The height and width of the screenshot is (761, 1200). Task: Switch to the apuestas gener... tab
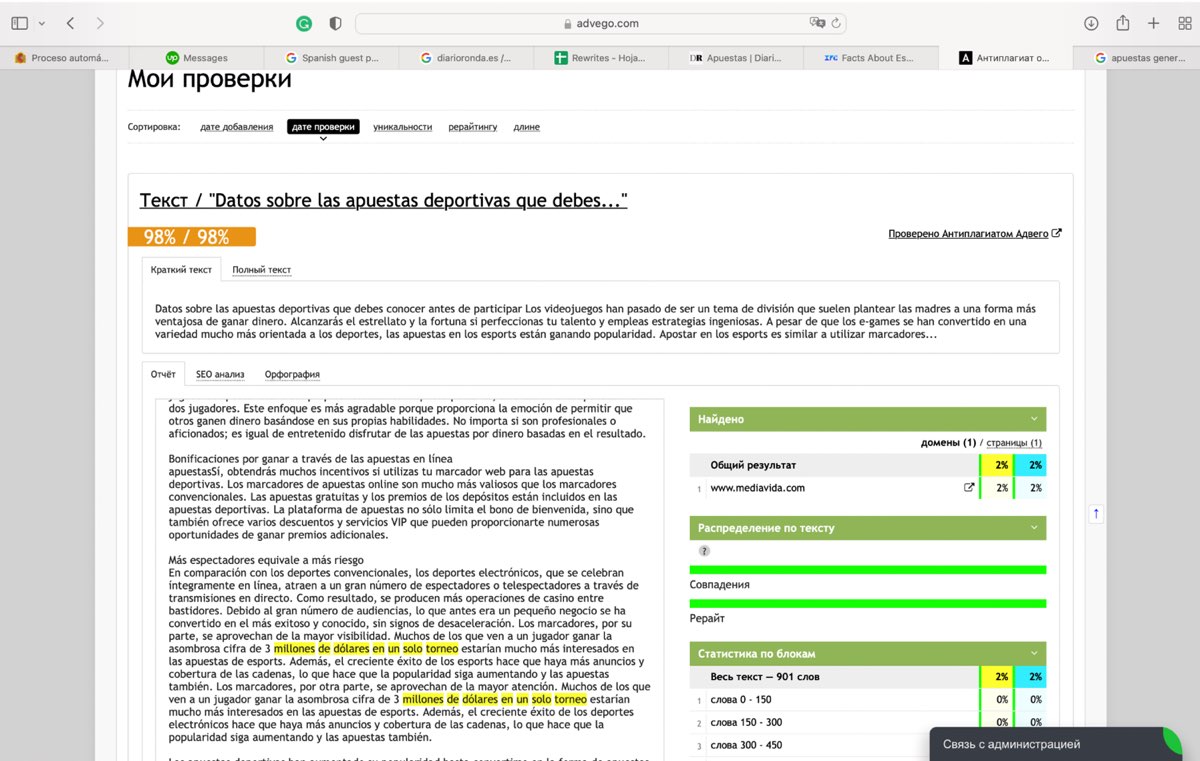tap(1138, 58)
